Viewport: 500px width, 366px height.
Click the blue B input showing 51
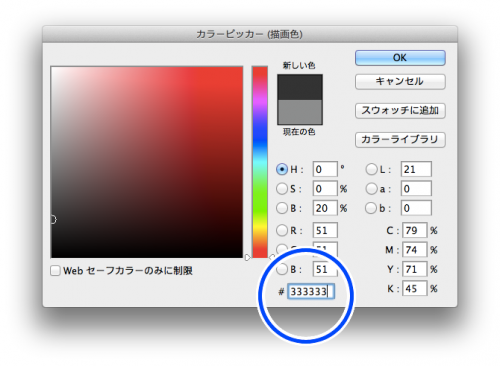tap(325, 269)
